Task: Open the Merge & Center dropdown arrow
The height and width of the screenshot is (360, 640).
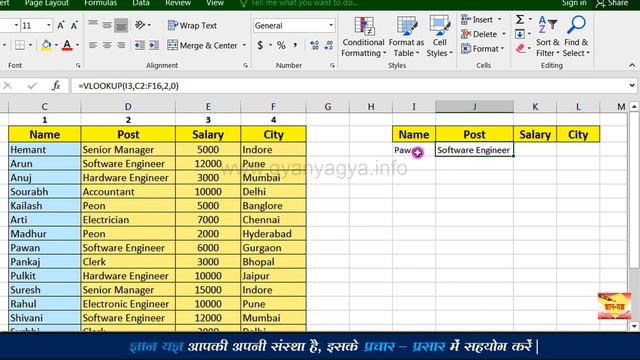Action: pos(244,45)
